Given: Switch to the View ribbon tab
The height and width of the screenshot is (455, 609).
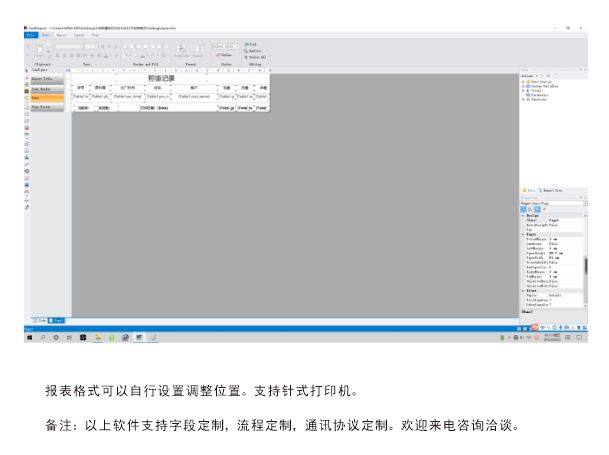Looking at the screenshot, I should click(x=95, y=35).
